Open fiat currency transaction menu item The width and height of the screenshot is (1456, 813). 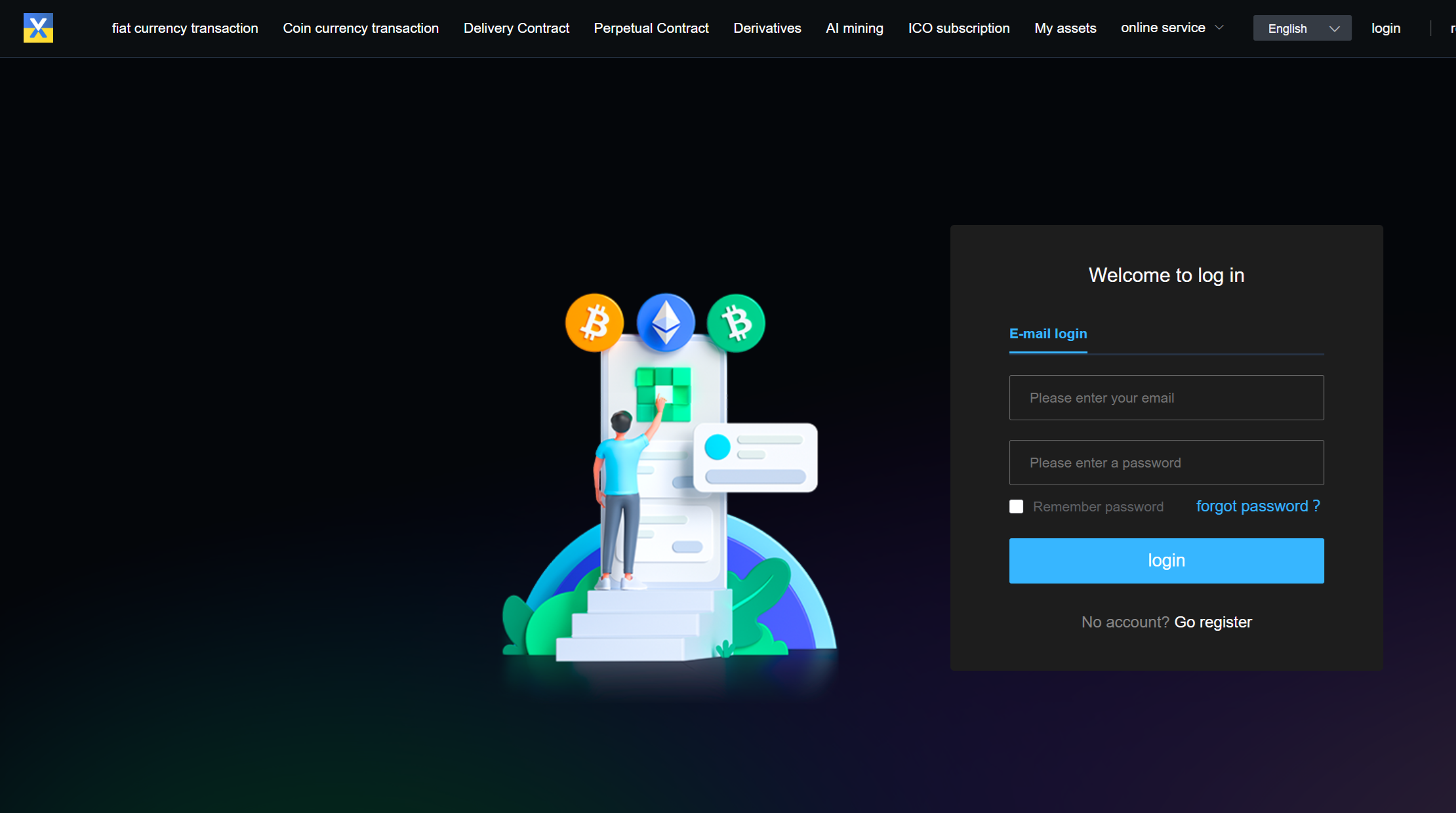click(185, 28)
